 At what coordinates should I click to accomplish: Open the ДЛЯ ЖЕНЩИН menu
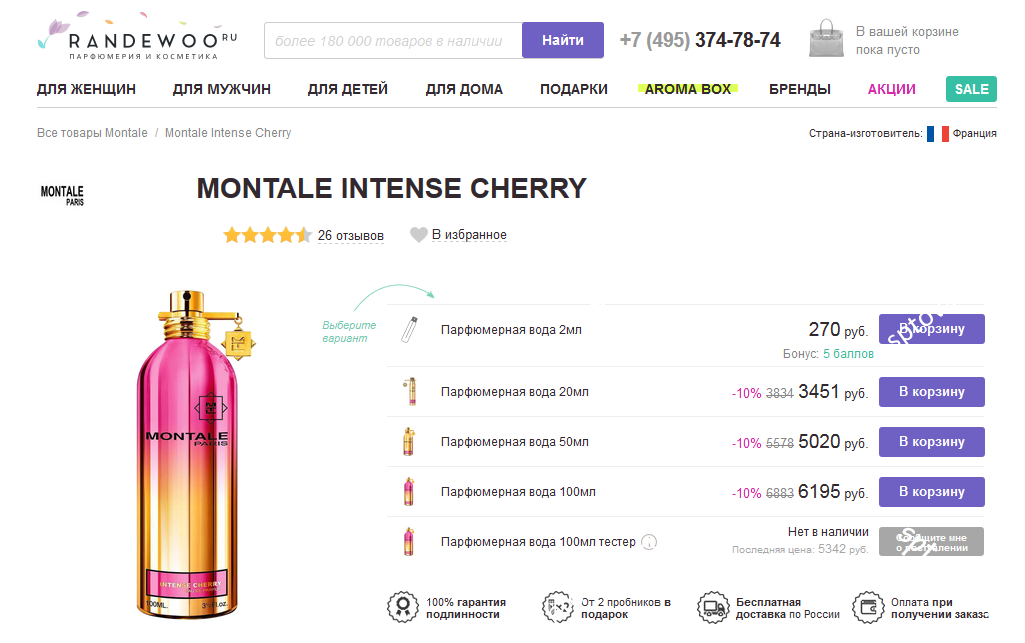pyautogui.click(x=86, y=89)
